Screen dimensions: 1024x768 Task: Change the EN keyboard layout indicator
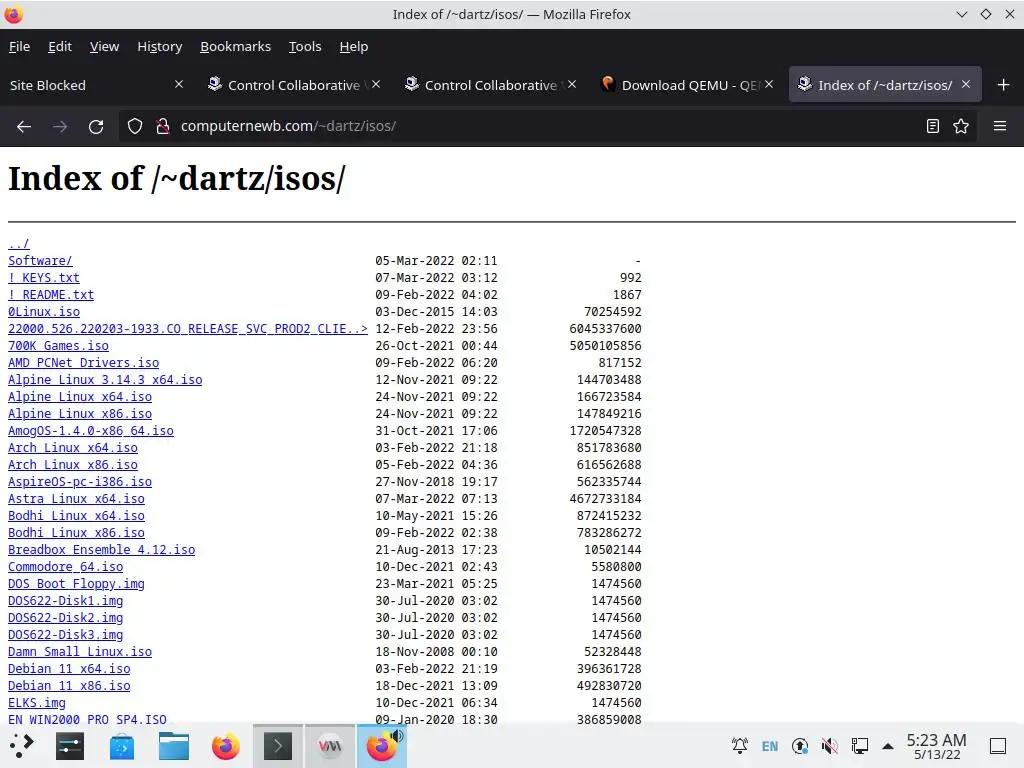click(770, 746)
